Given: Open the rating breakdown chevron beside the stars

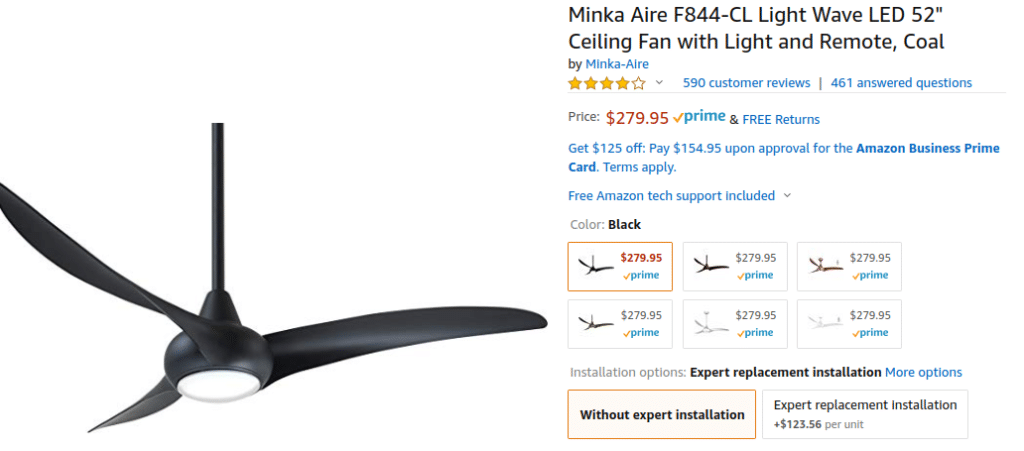Looking at the screenshot, I should tap(659, 83).
